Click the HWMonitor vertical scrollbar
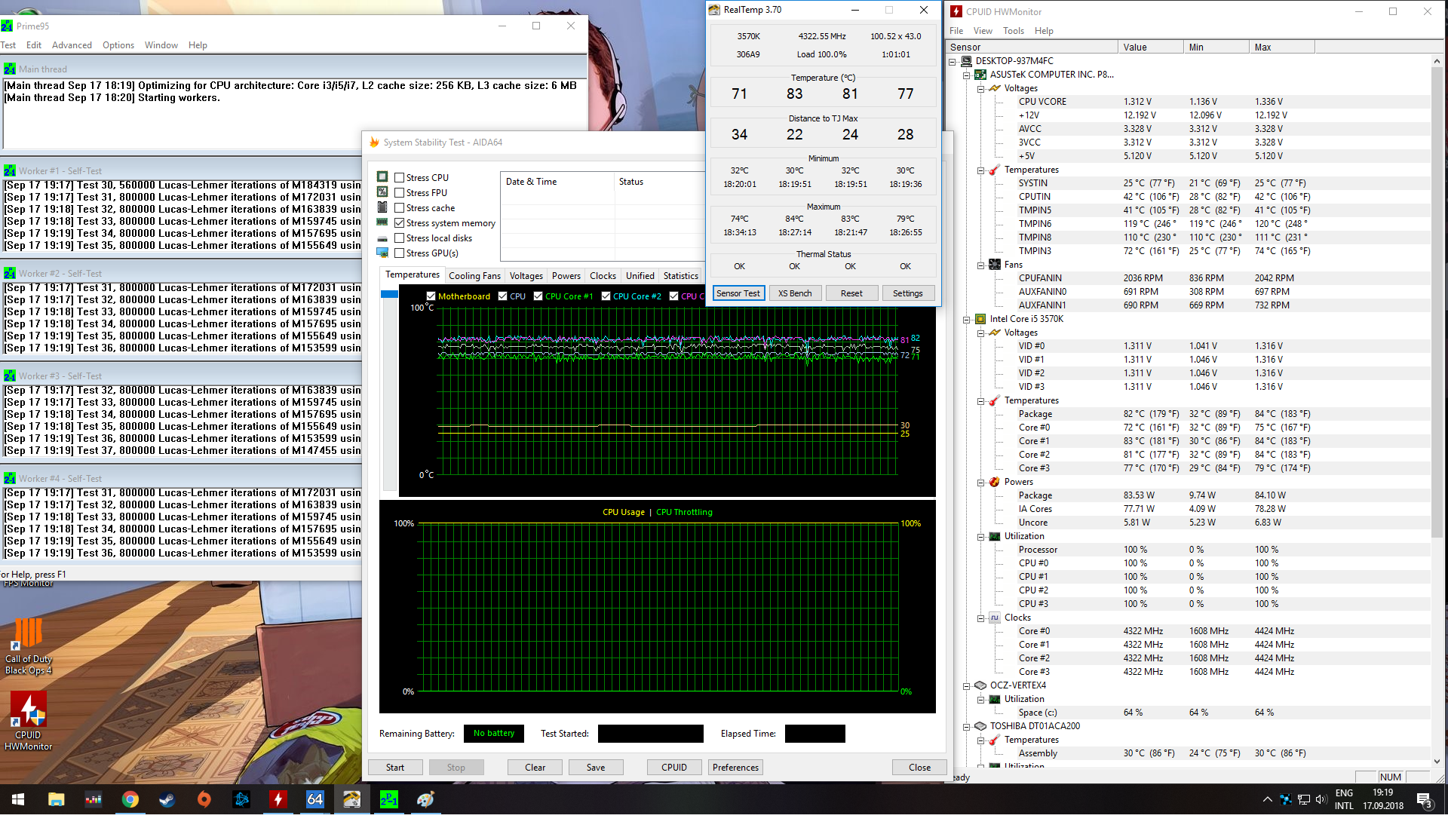This screenshot has height=840, width=1448. [x=1437, y=302]
